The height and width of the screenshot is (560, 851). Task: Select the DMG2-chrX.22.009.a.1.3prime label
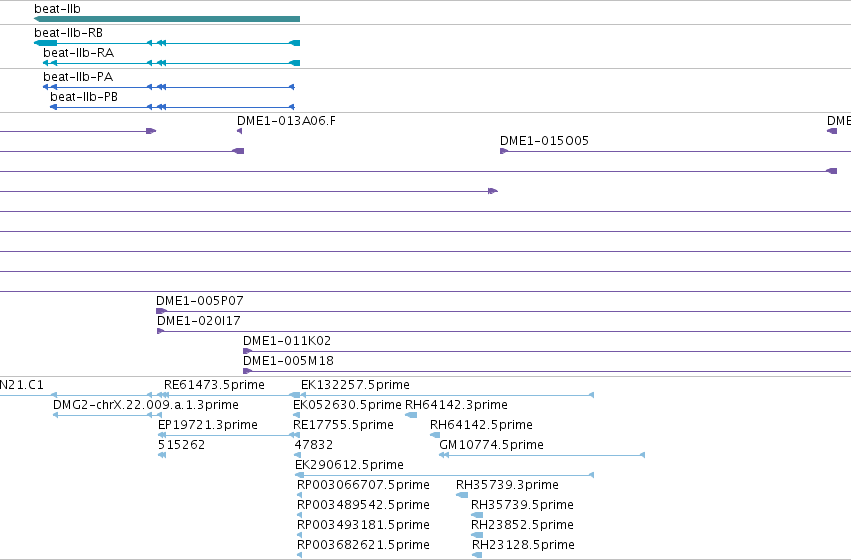pyautogui.click(x=145, y=404)
